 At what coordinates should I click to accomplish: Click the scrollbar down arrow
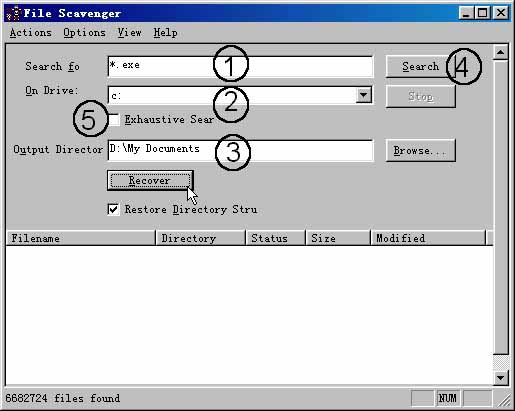click(x=500, y=377)
